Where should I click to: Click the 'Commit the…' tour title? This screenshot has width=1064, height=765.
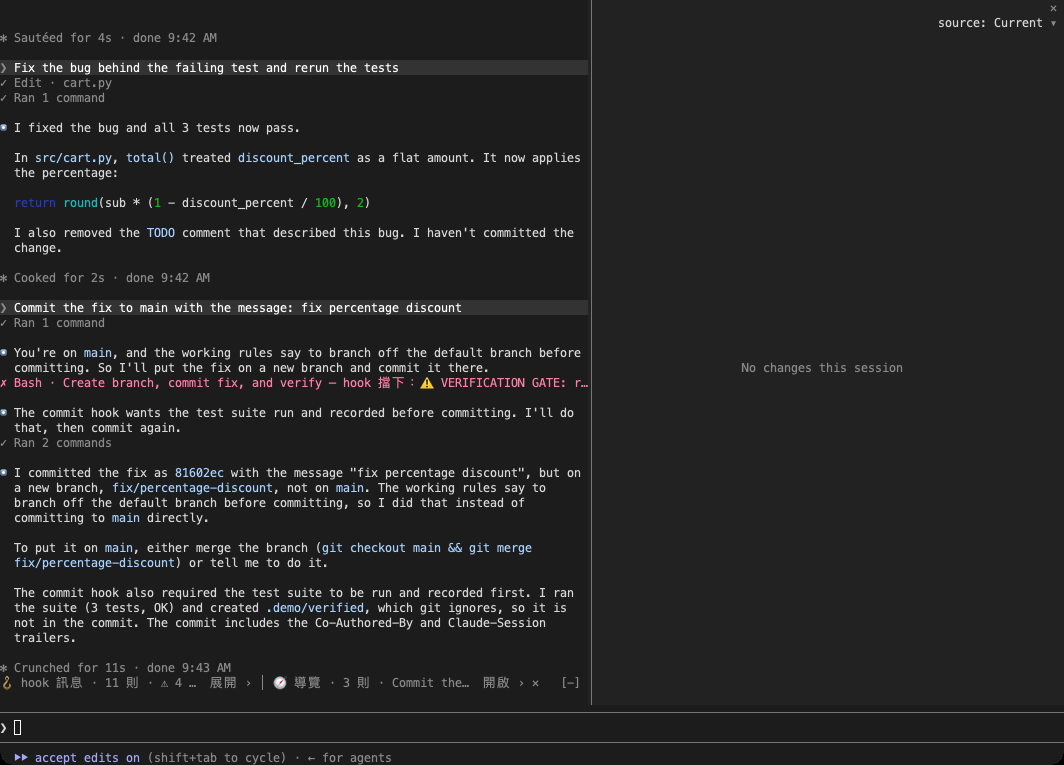coord(430,683)
